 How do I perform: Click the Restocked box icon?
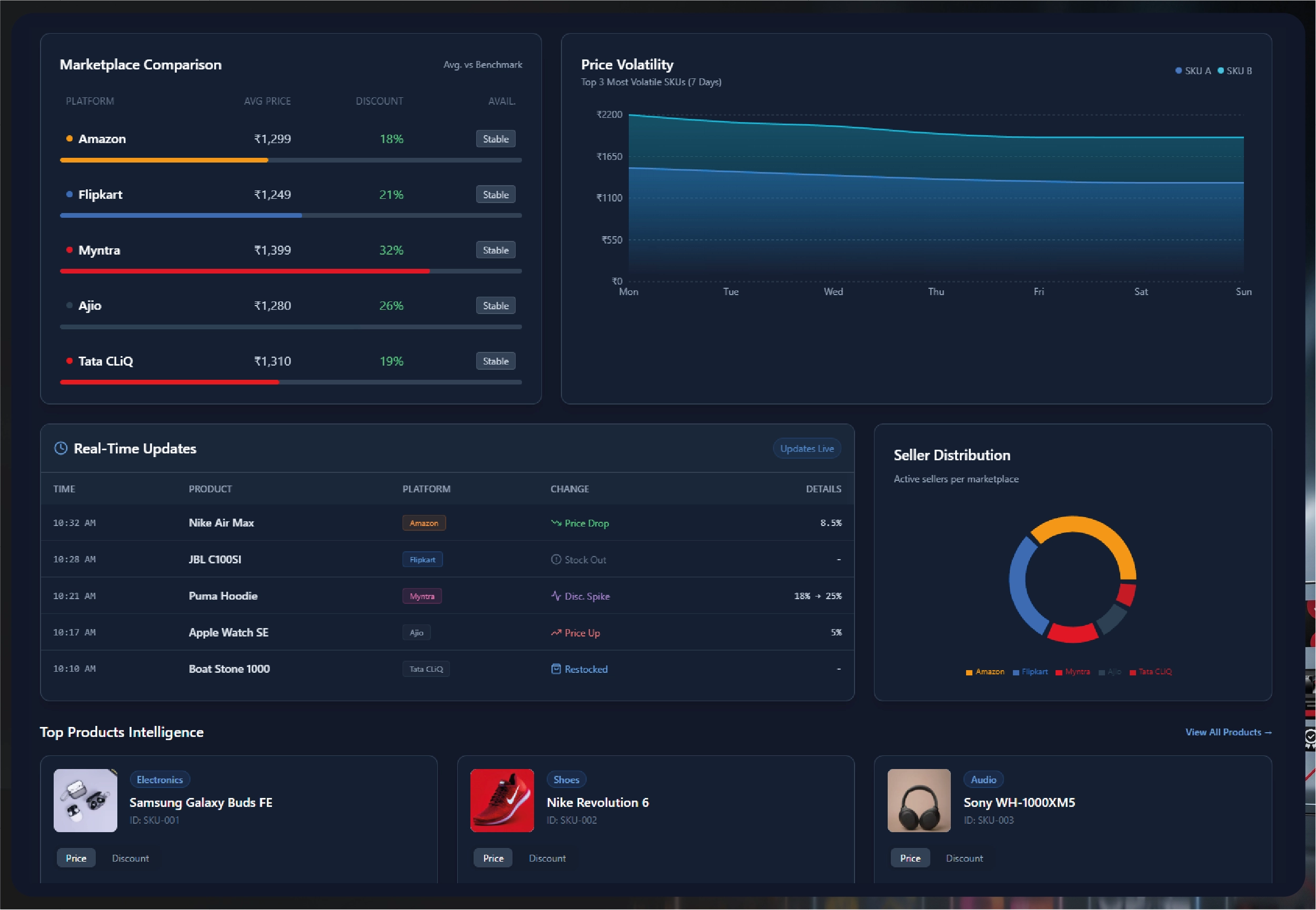click(556, 669)
